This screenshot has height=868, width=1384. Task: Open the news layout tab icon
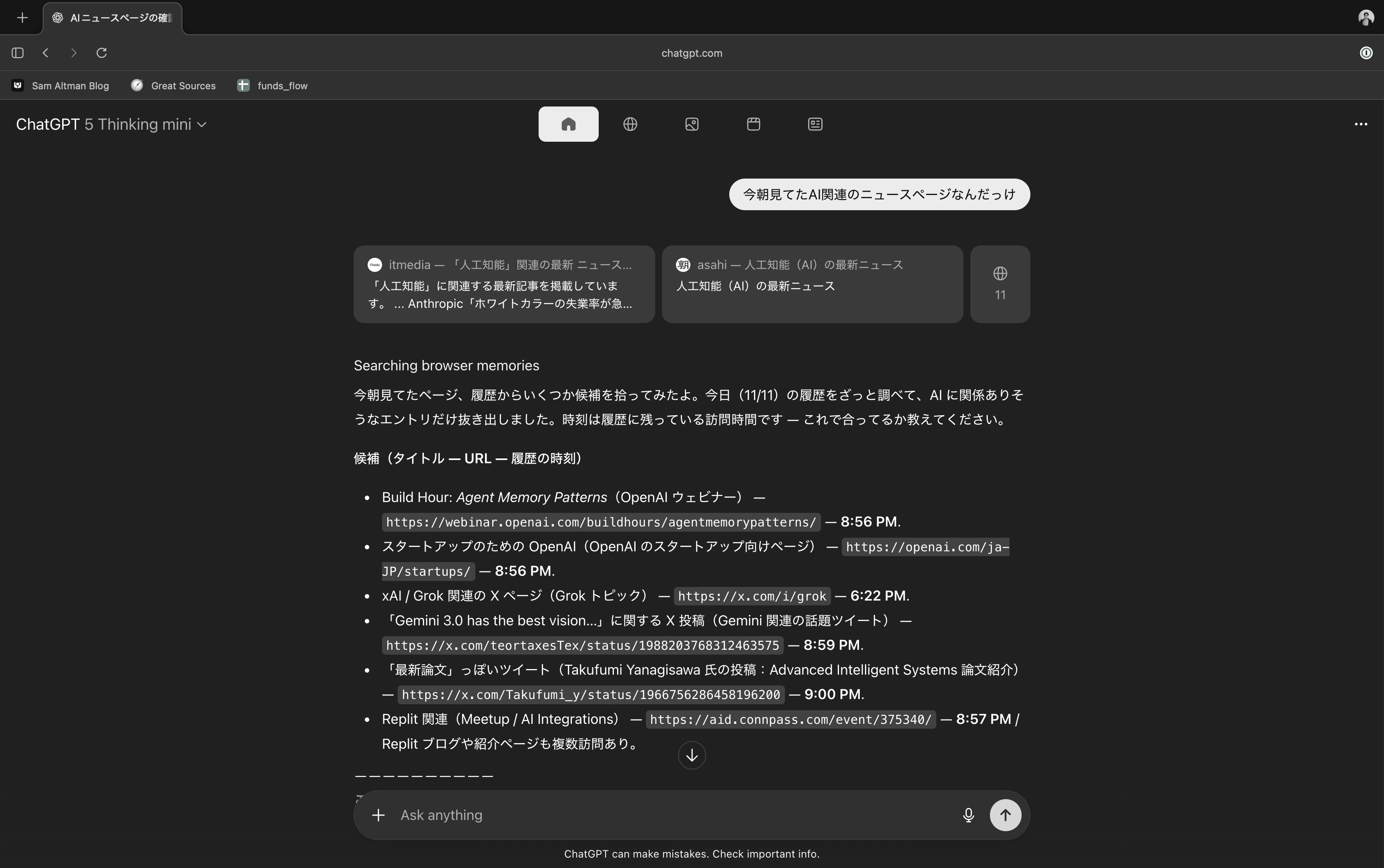click(815, 124)
